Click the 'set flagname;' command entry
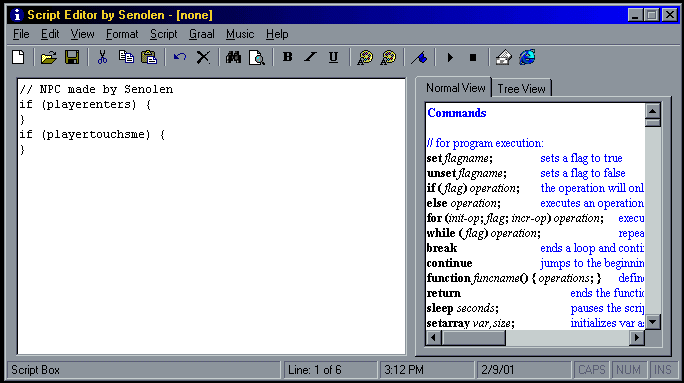This screenshot has width=684, height=383. pos(460,158)
